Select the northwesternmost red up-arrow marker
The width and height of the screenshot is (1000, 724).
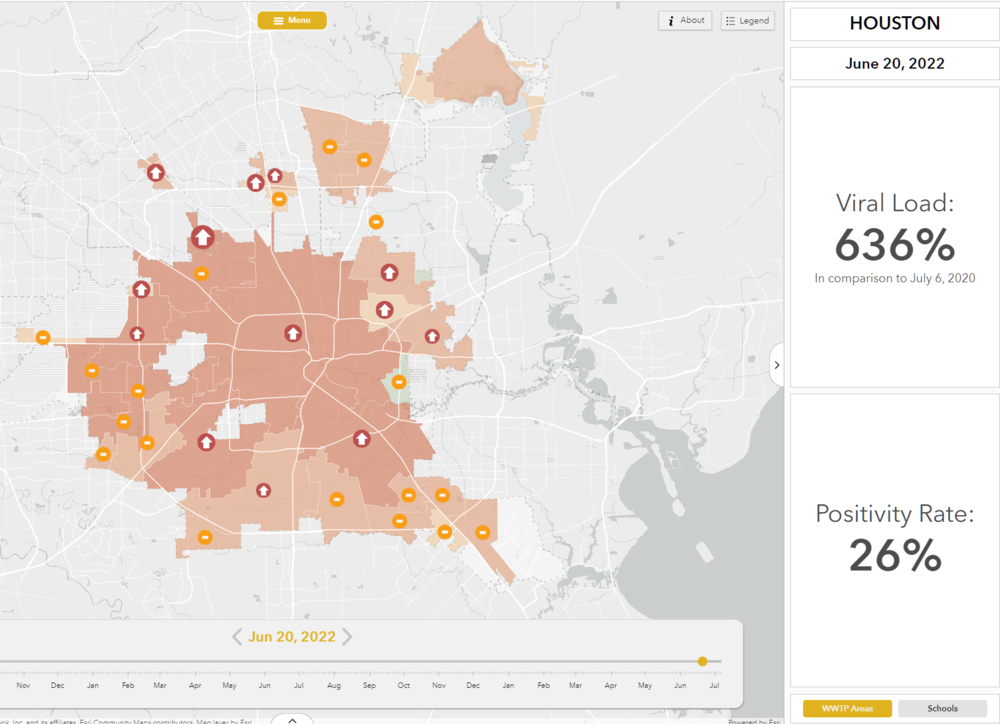click(156, 172)
